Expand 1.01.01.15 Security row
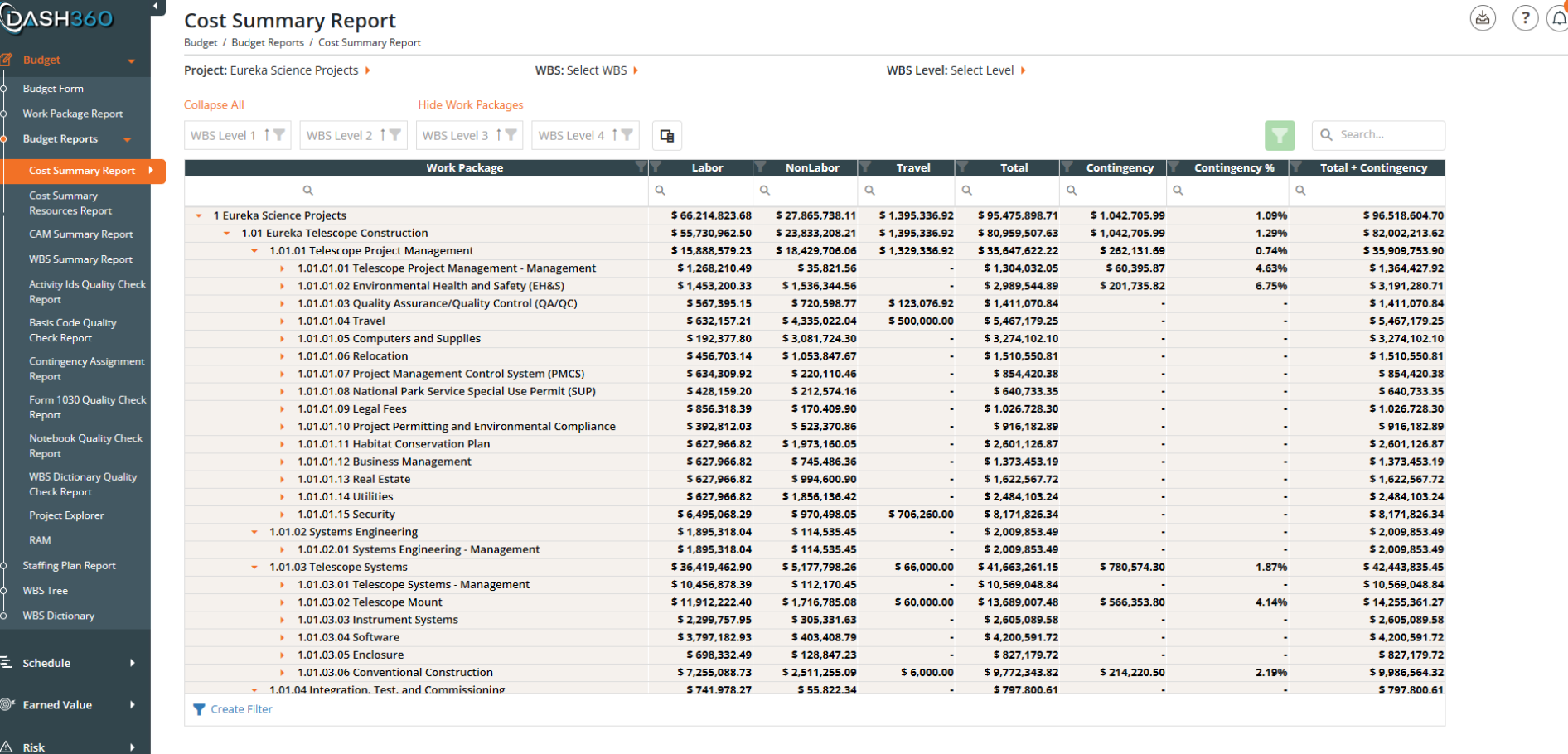The width and height of the screenshot is (1568, 754). 283,515
